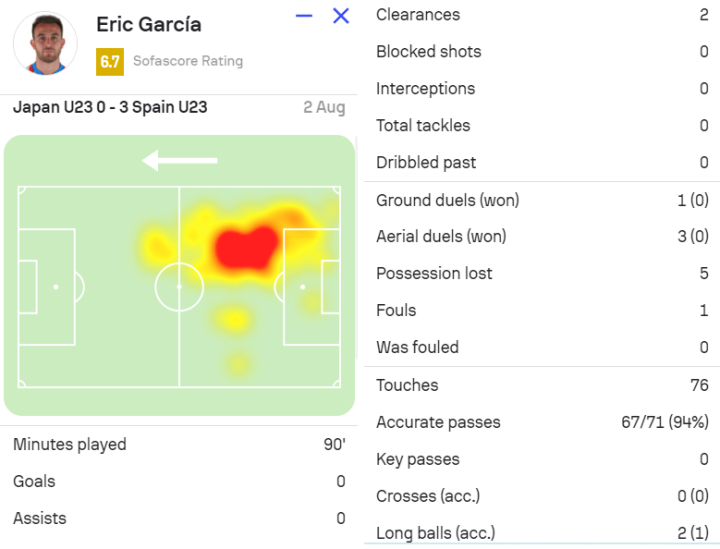Click the Sofascore Rating label
This screenshot has width=720, height=549.
point(188,61)
